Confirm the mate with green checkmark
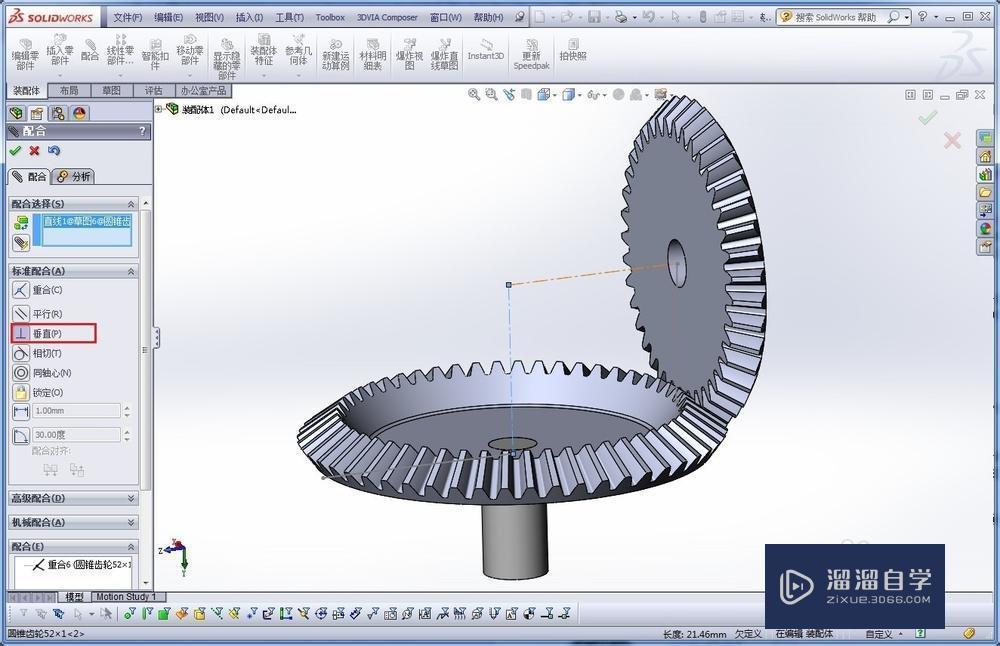Image resolution: width=1000 pixels, height=646 pixels. coord(15,150)
